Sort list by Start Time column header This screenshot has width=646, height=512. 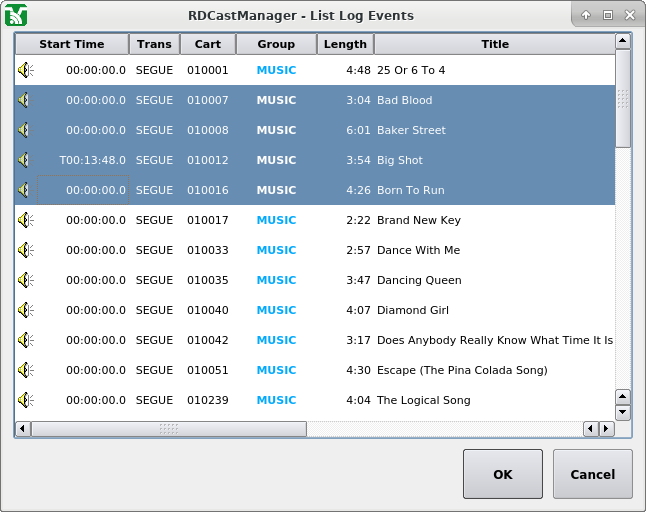point(71,44)
